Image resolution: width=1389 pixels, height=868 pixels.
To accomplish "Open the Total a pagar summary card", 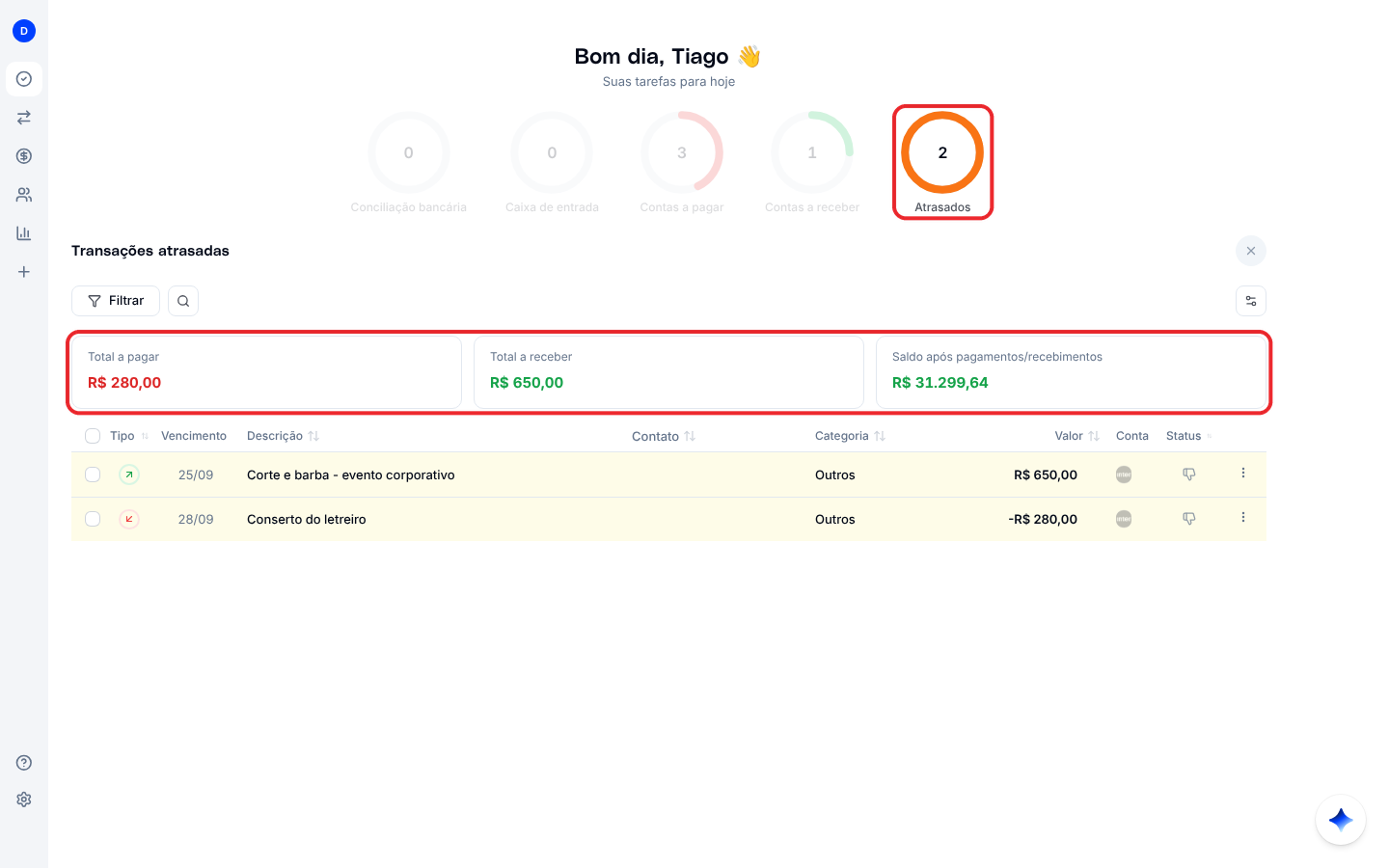I will click(266, 372).
